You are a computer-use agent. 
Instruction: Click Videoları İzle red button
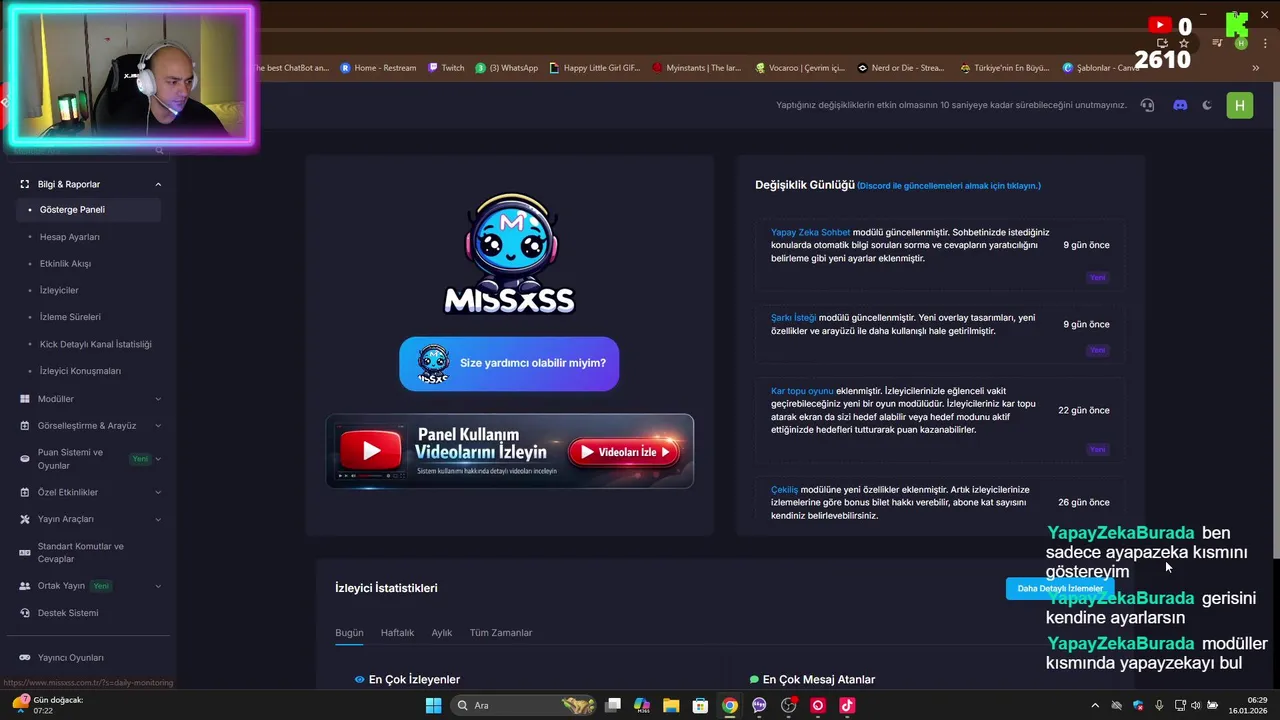tap(625, 452)
